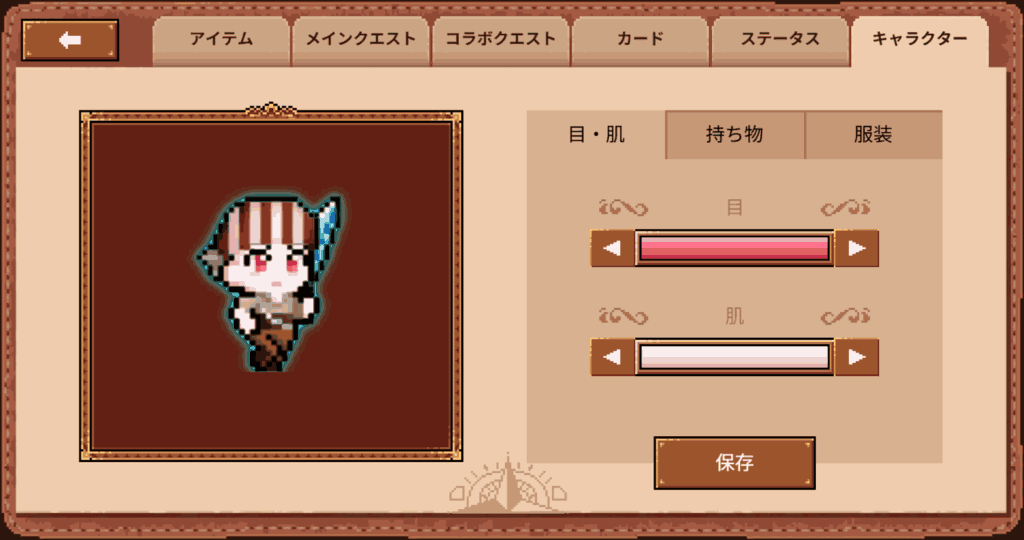View the ステータス tab
The height and width of the screenshot is (540, 1024).
(x=780, y=40)
